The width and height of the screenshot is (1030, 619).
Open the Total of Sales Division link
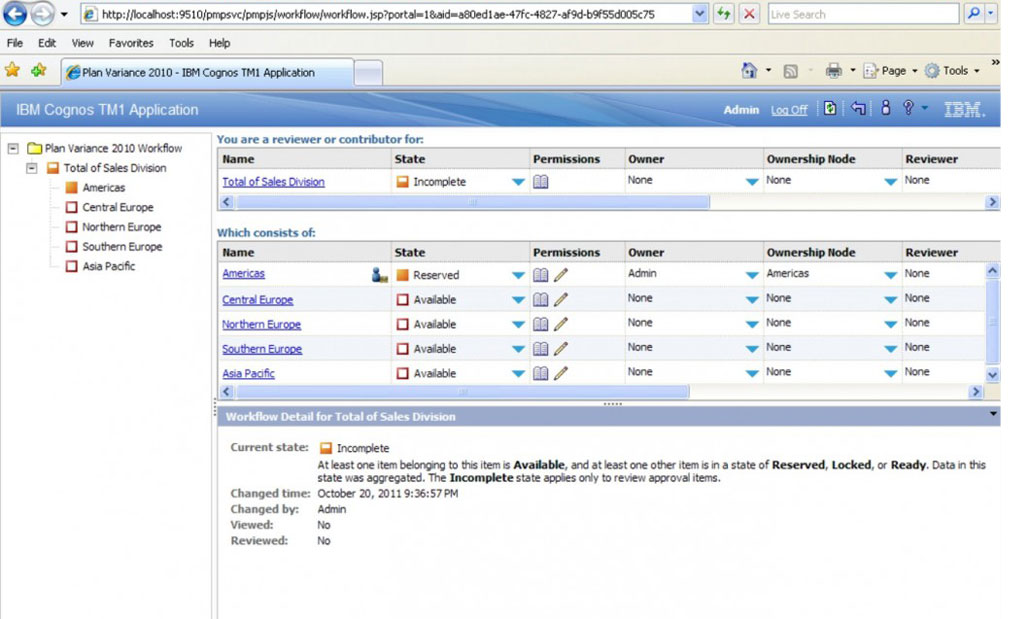273,182
